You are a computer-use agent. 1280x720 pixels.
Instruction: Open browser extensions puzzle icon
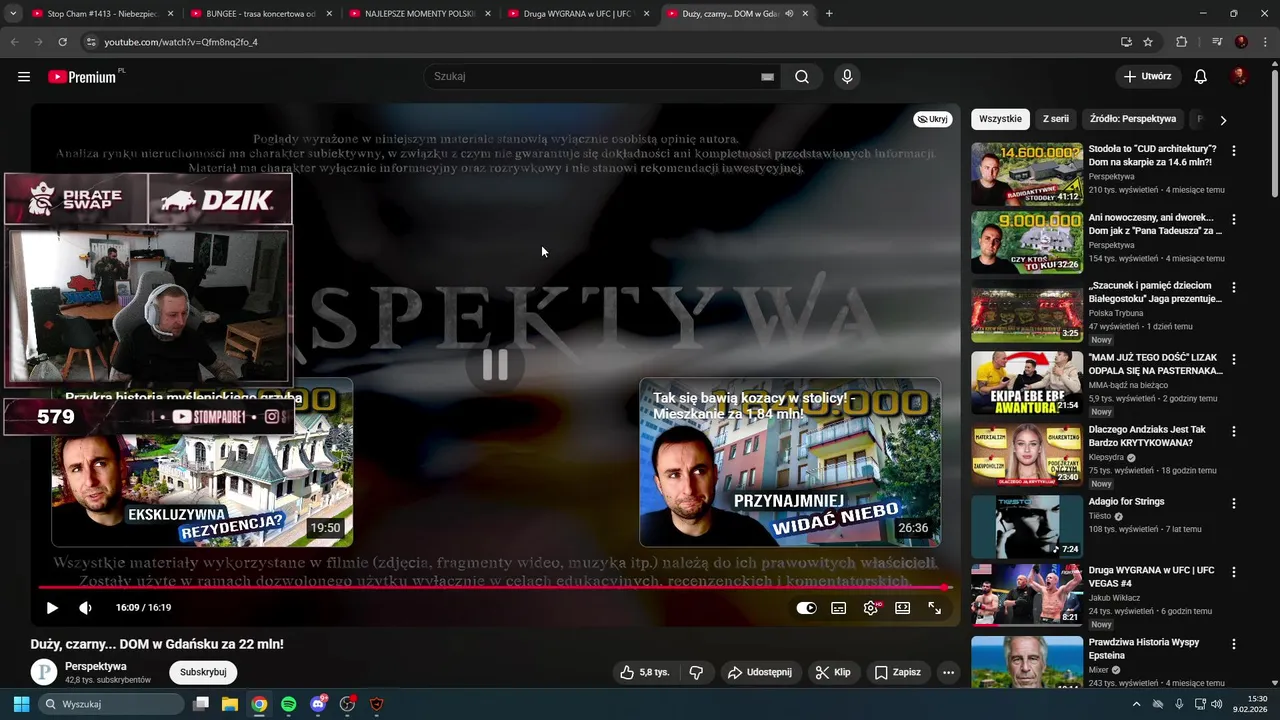tap(1182, 42)
